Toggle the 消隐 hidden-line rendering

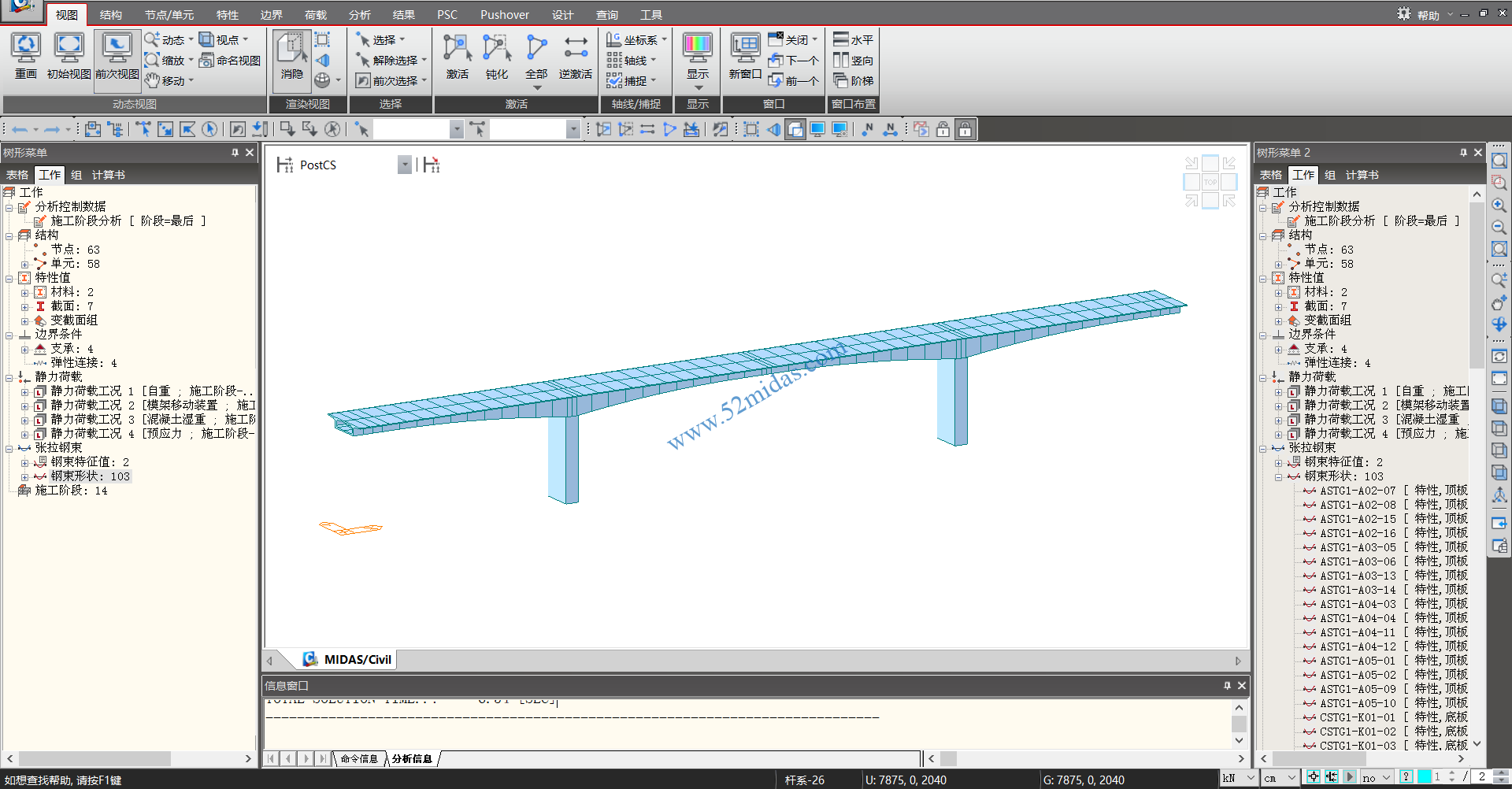pos(292,55)
